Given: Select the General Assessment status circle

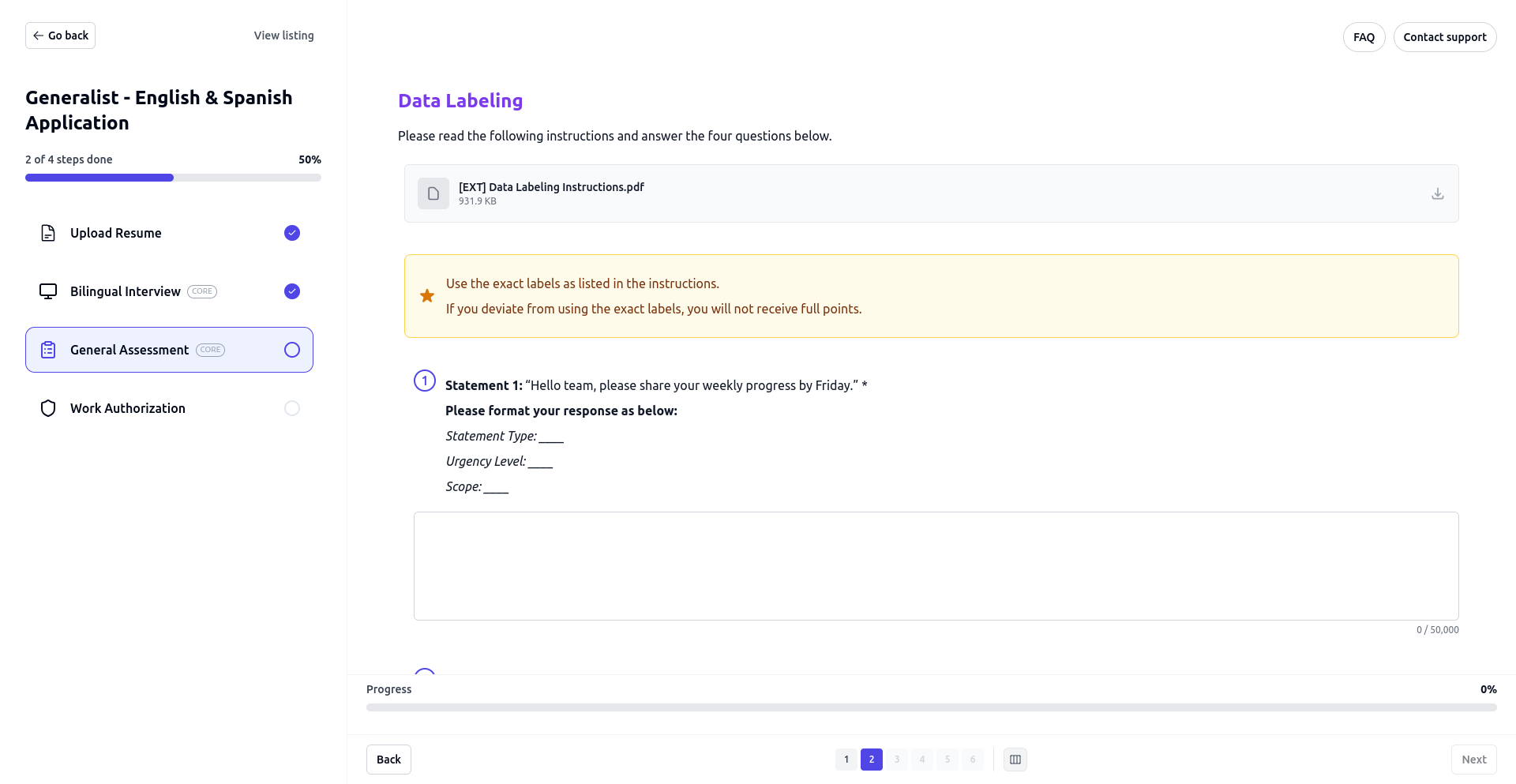Looking at the screenshot, I should 292,350.
